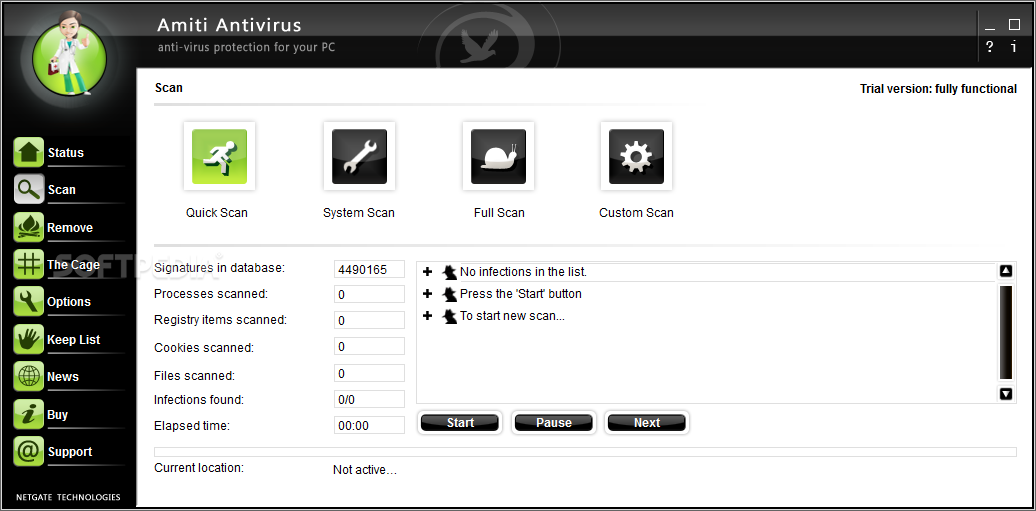Image resolution: width=1036 pixels, height=511 pixels.
Task: Click the Infections found value field
Action: 369,399
